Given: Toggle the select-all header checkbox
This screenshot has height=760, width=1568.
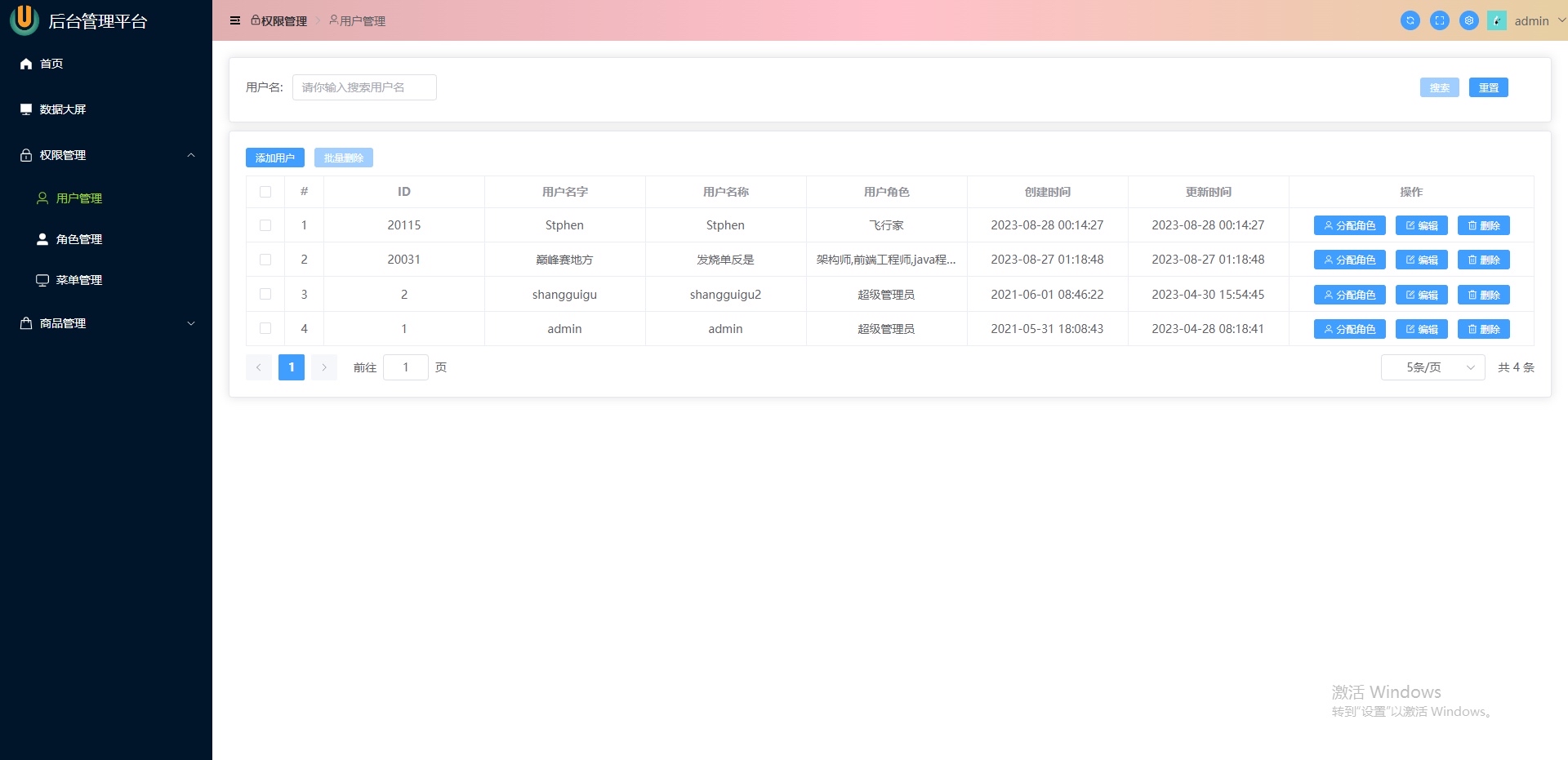Looking at the screenshot, I should point(265,192).
